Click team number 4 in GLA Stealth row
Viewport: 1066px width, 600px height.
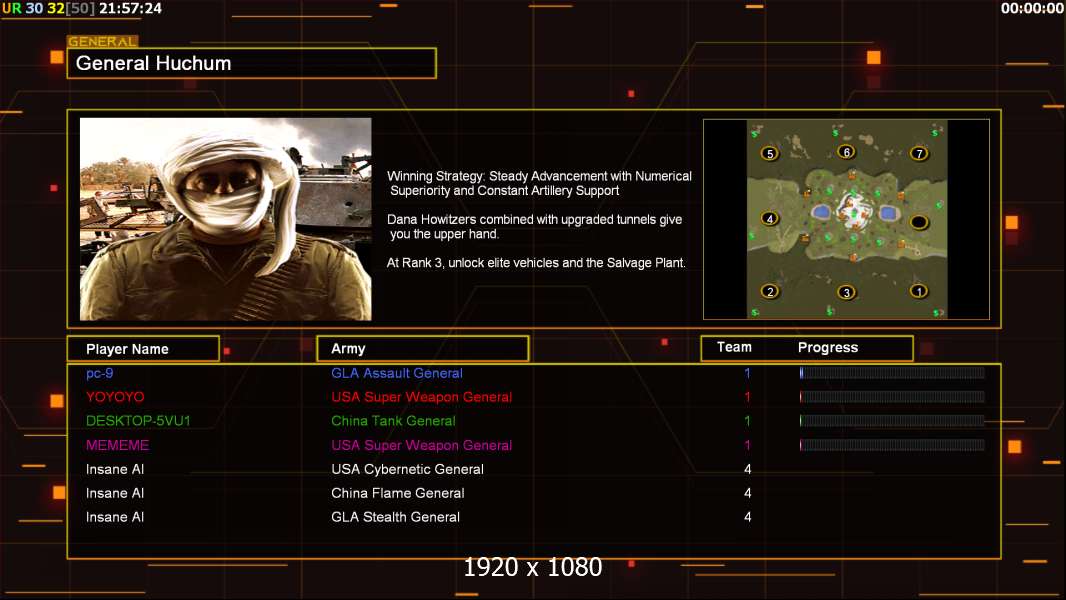pyautogui.click(x=748, y=517)
